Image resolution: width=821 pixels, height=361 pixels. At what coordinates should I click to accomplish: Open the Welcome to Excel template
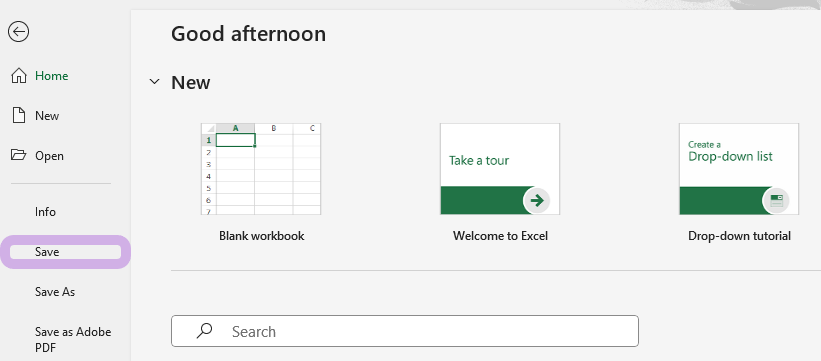click(x=500, y=169)
